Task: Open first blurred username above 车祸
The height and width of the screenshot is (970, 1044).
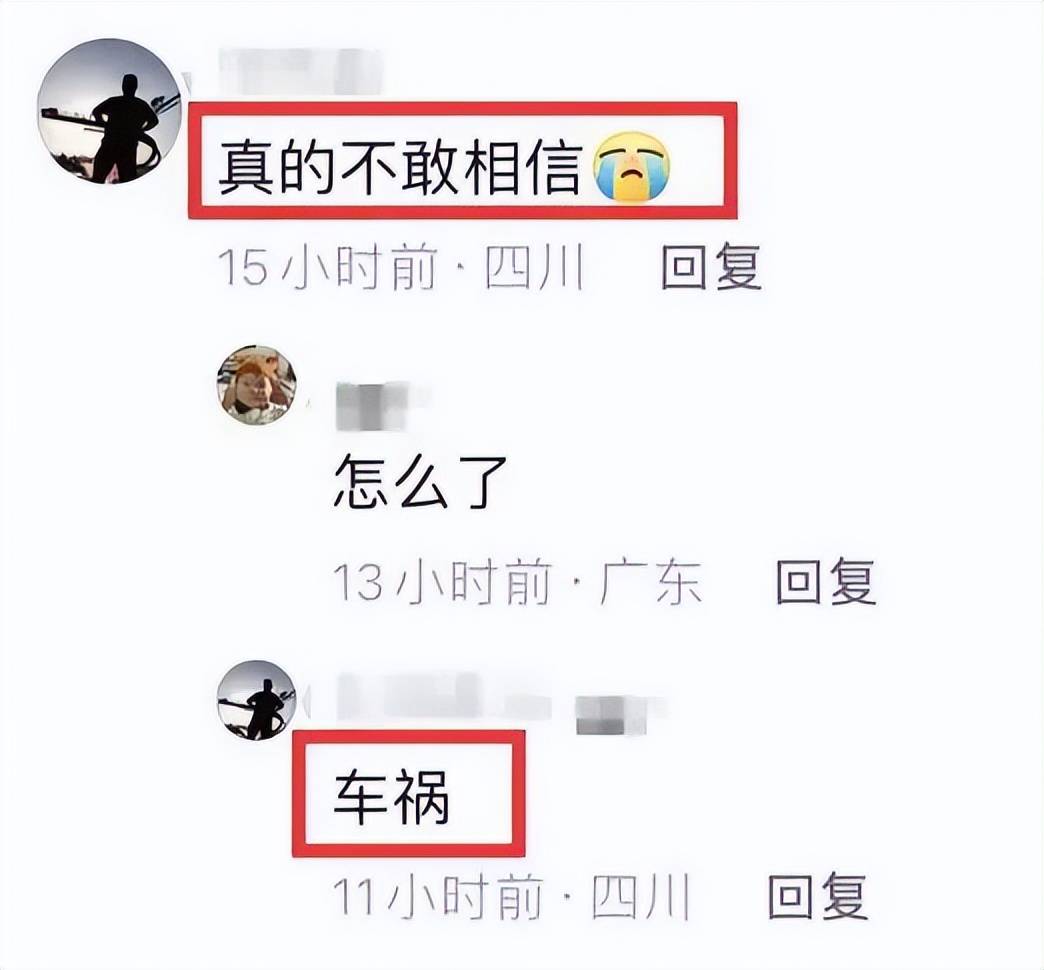Action: (443, 697)
